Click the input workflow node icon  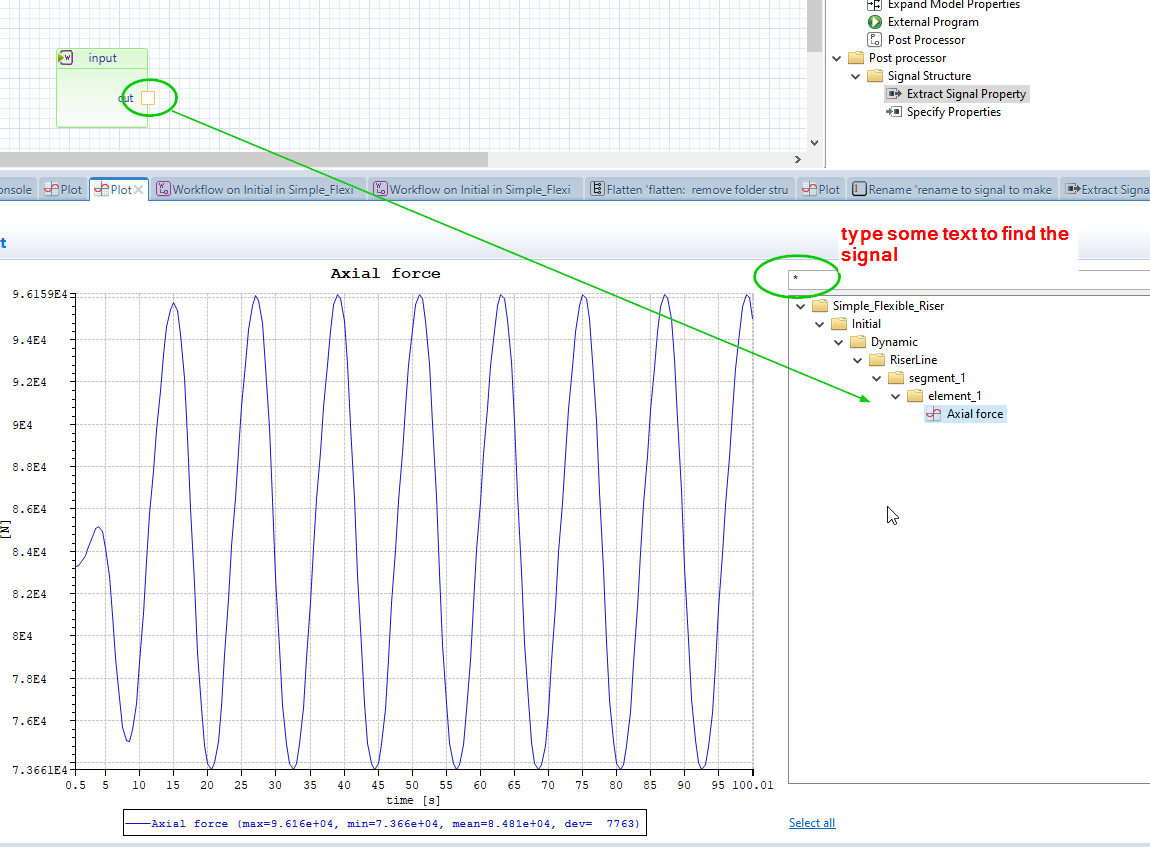[66, 58]
